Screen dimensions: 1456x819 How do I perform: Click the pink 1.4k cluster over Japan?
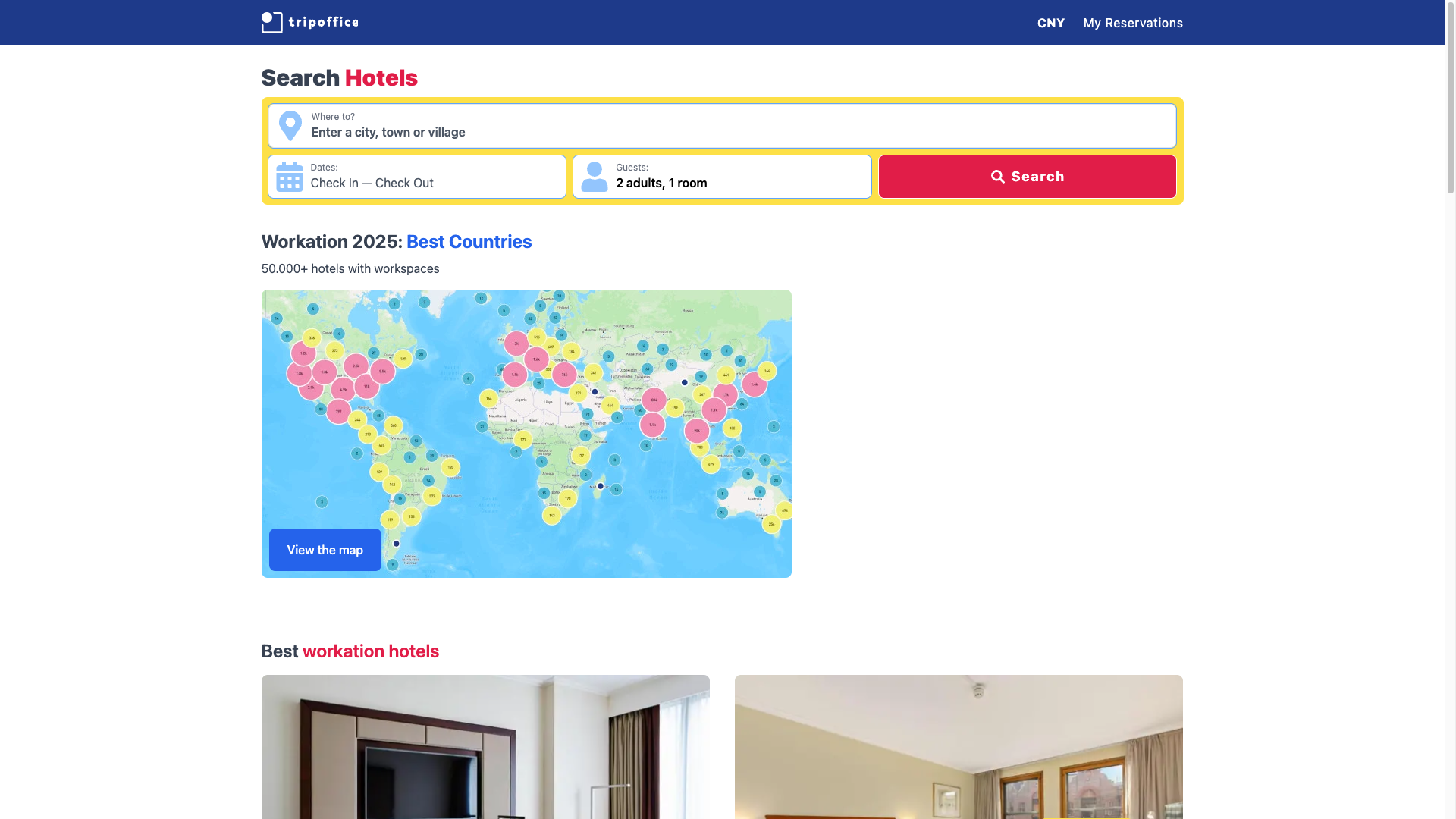coord(755,384)
